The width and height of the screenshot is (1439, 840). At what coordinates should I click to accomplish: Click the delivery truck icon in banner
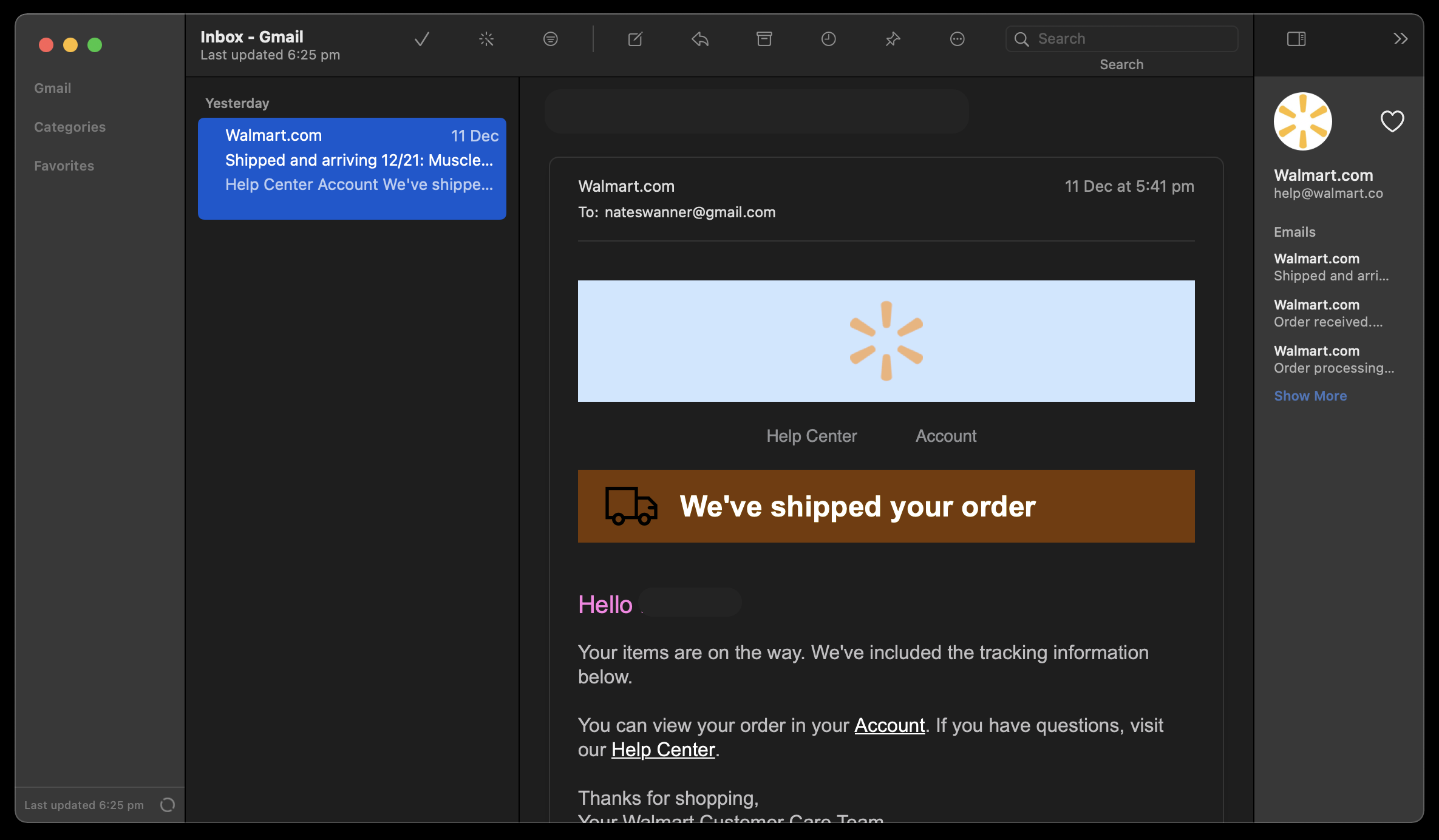coord(631,506)
